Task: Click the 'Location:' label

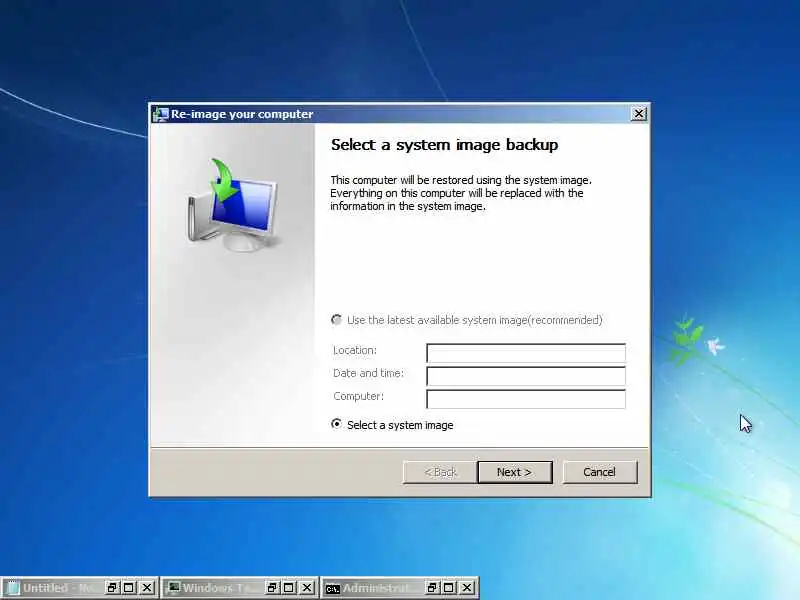Action: click(x=355, y=350)
